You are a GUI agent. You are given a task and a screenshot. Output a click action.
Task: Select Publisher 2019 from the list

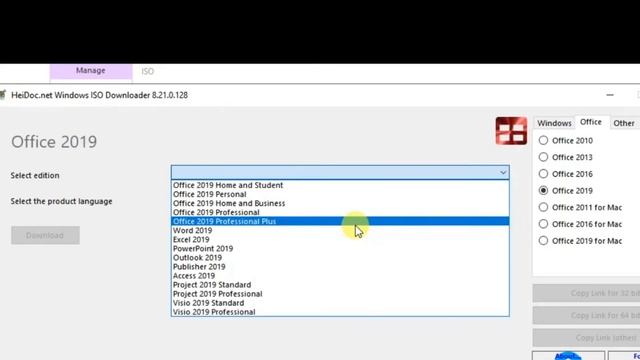340,267
